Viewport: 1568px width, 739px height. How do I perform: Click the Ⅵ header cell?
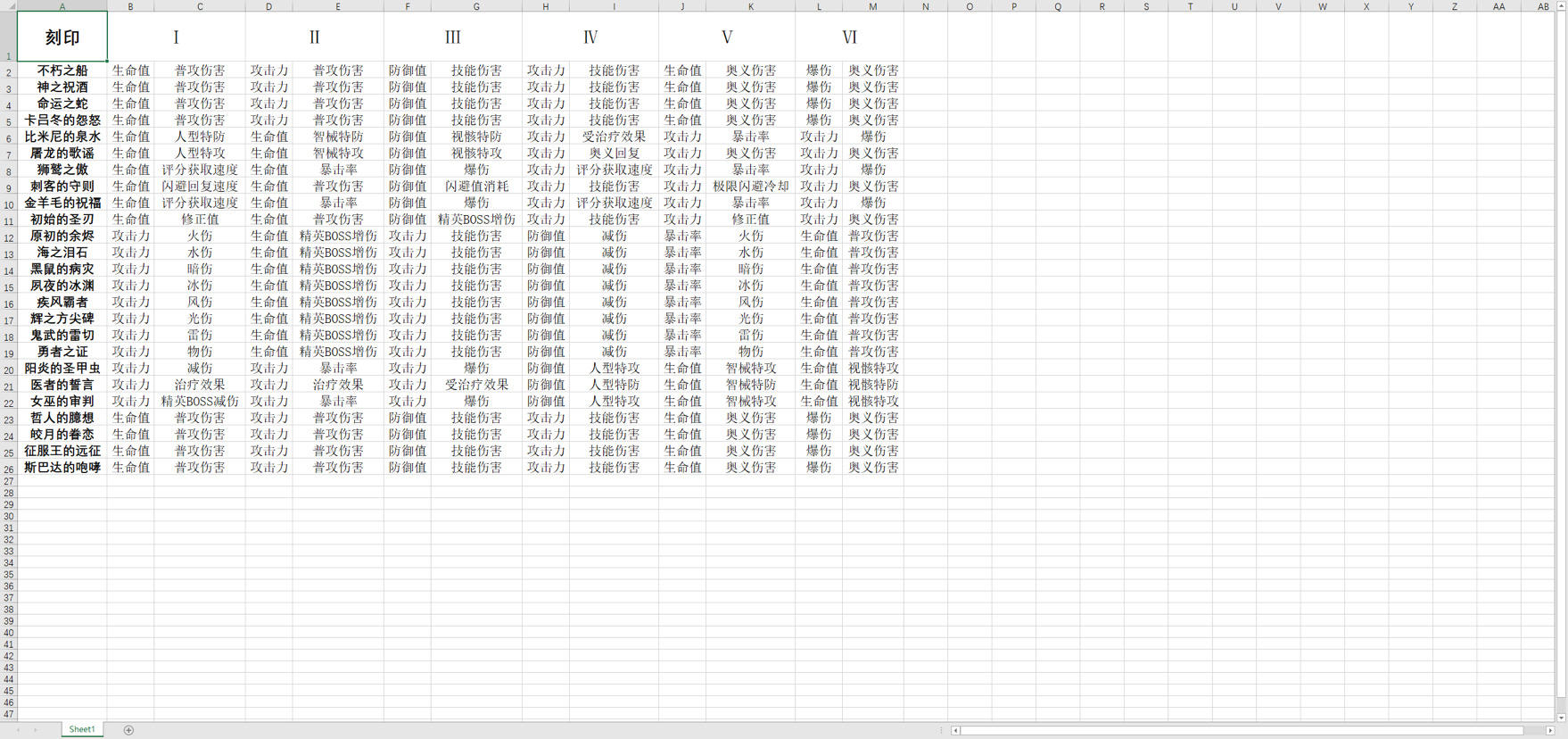point(849,37)
